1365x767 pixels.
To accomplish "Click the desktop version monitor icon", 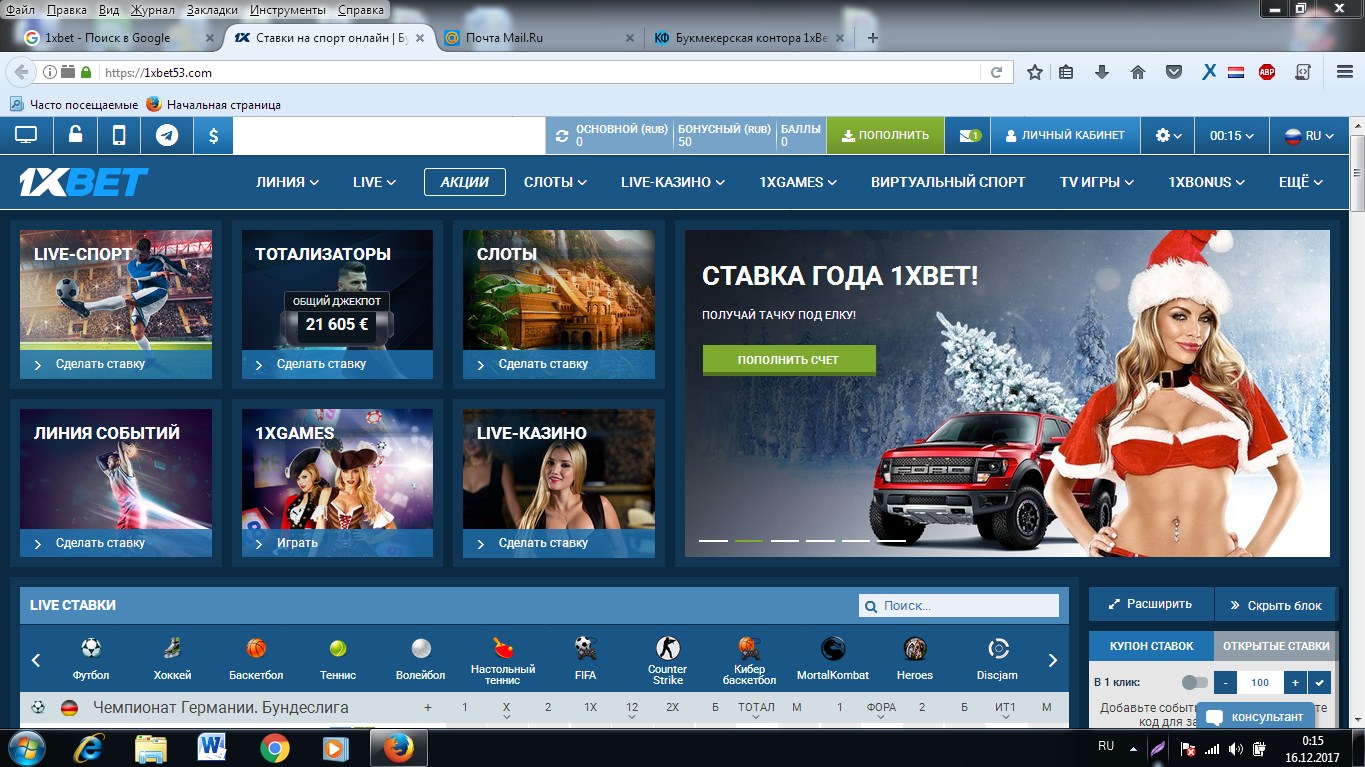I will coord(26,135).
